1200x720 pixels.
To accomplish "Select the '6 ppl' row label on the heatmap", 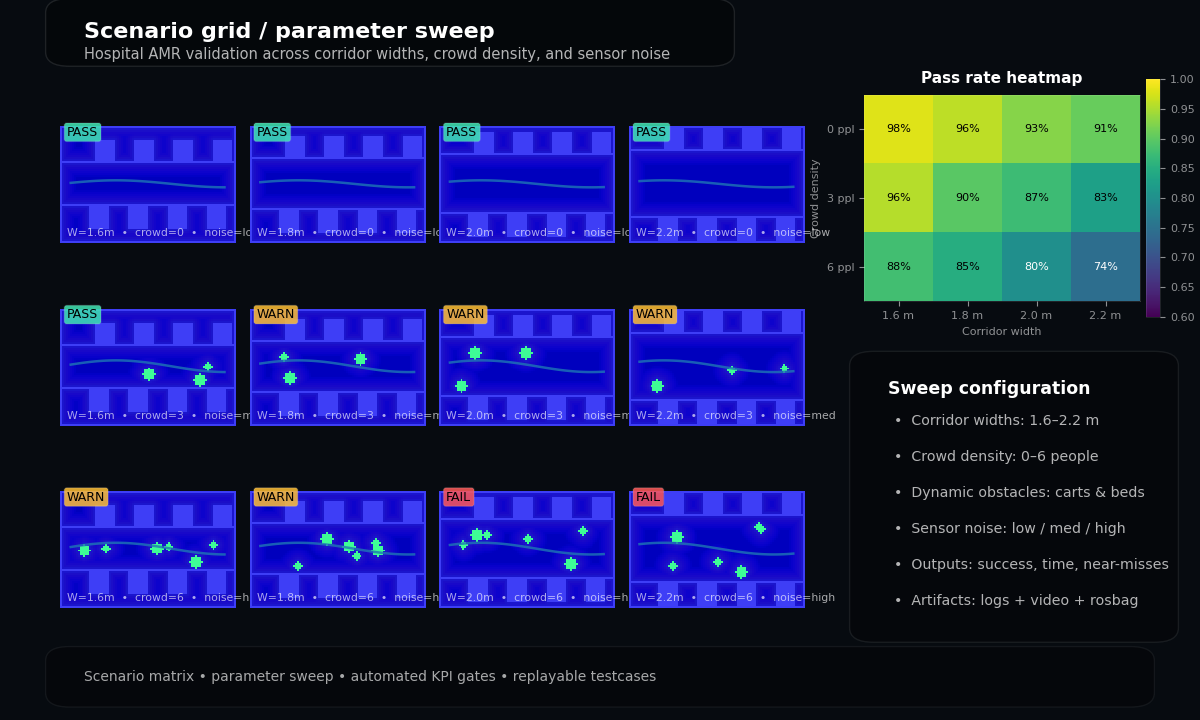I will click(840, 267).
